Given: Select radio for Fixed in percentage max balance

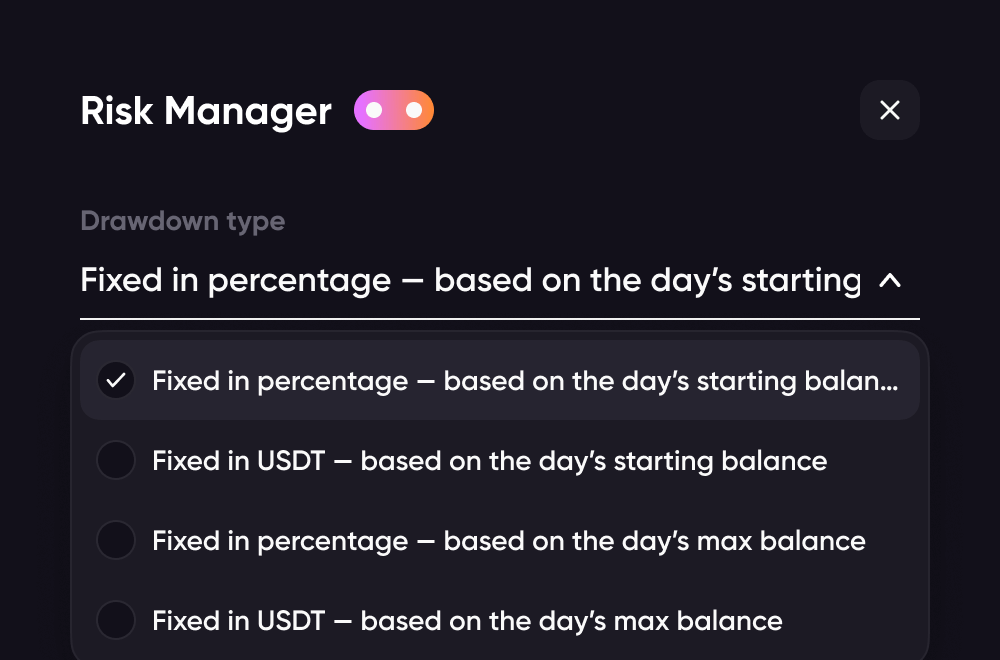Looking at the screenshot, I should point(116,541).
